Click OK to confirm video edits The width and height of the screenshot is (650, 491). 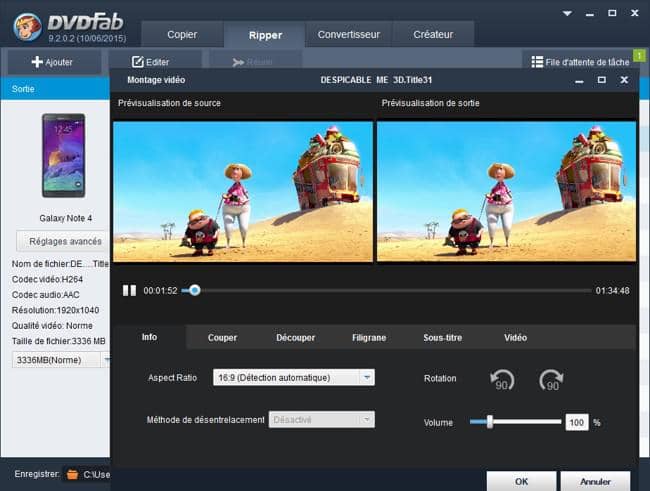[x=521, y=481]
